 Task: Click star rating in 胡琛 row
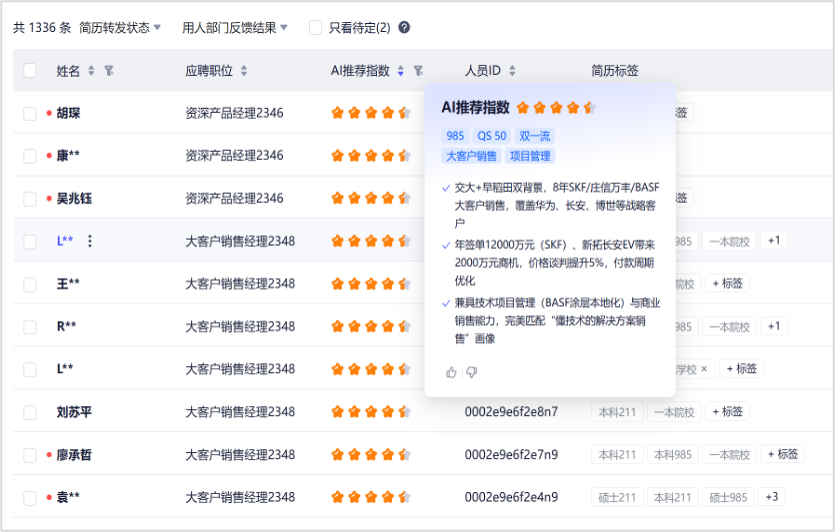[x=371, y=112]
